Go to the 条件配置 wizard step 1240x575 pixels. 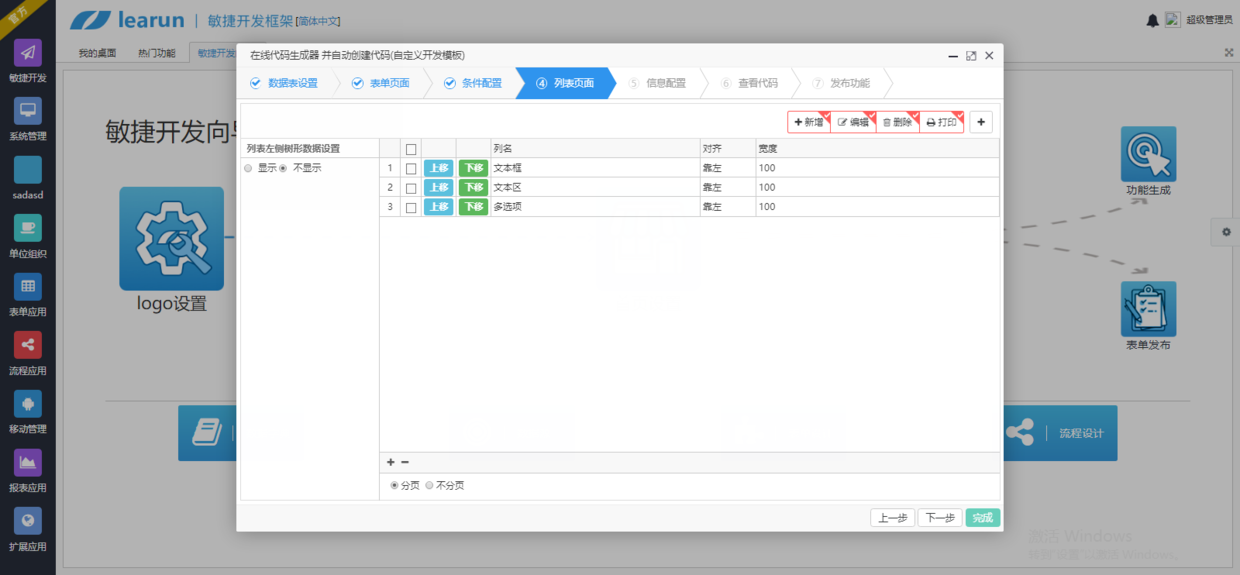(472, 83)
